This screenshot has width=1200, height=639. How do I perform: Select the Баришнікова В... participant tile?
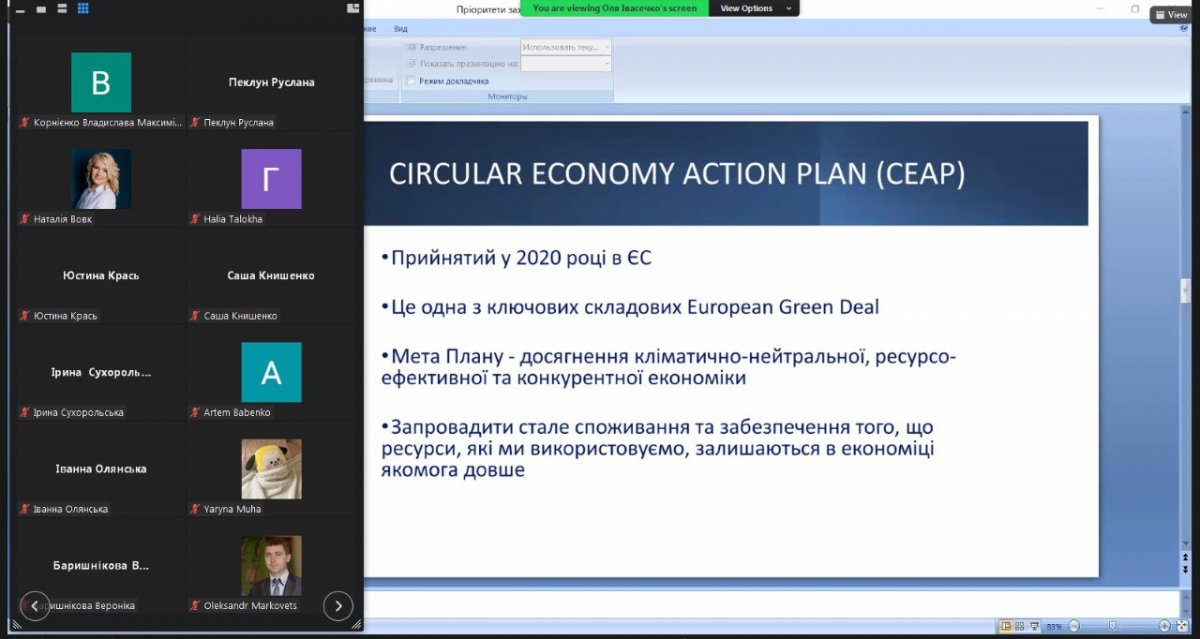101,566
